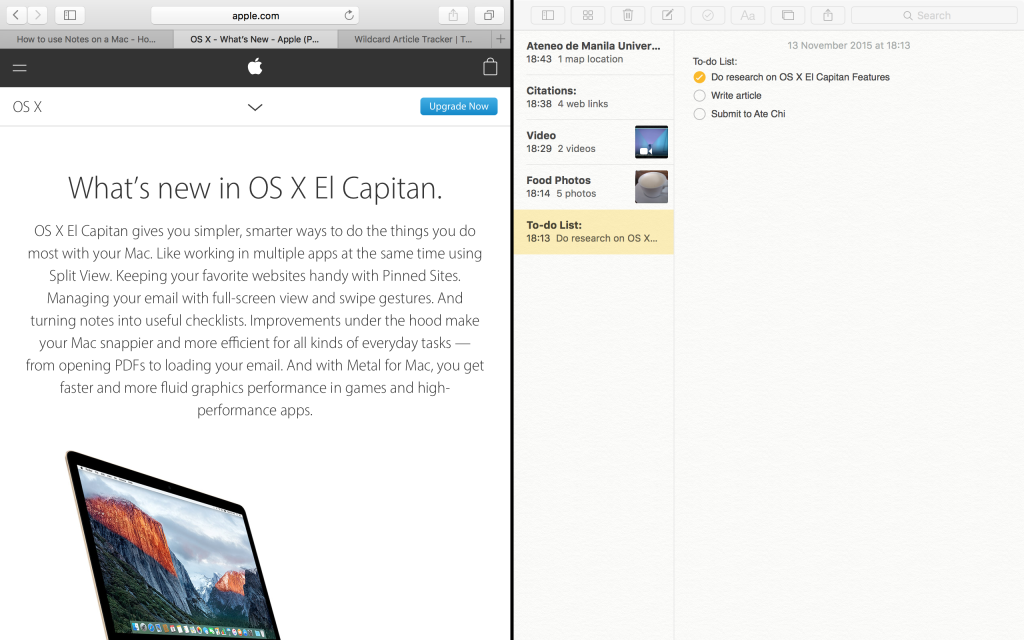1024x640 pixels.
Task: Click the To-do List title text
Action: [714, 61]
